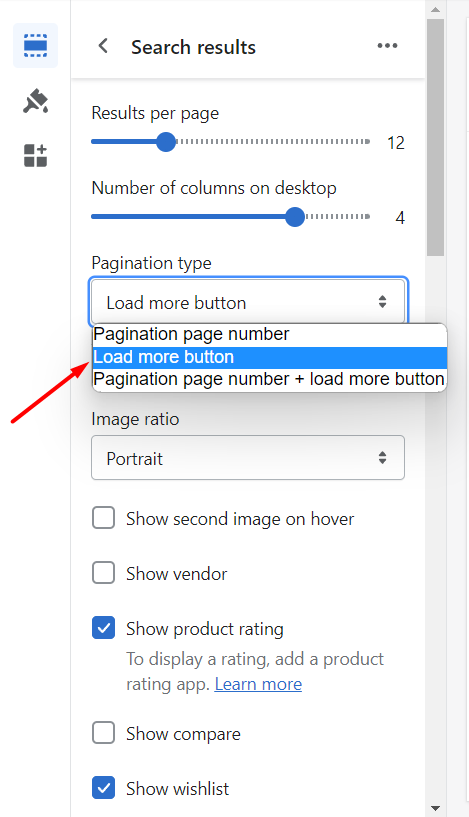469x817 pixels.
Task: Select Pagination page number + load more button
Action: point(269,379)
